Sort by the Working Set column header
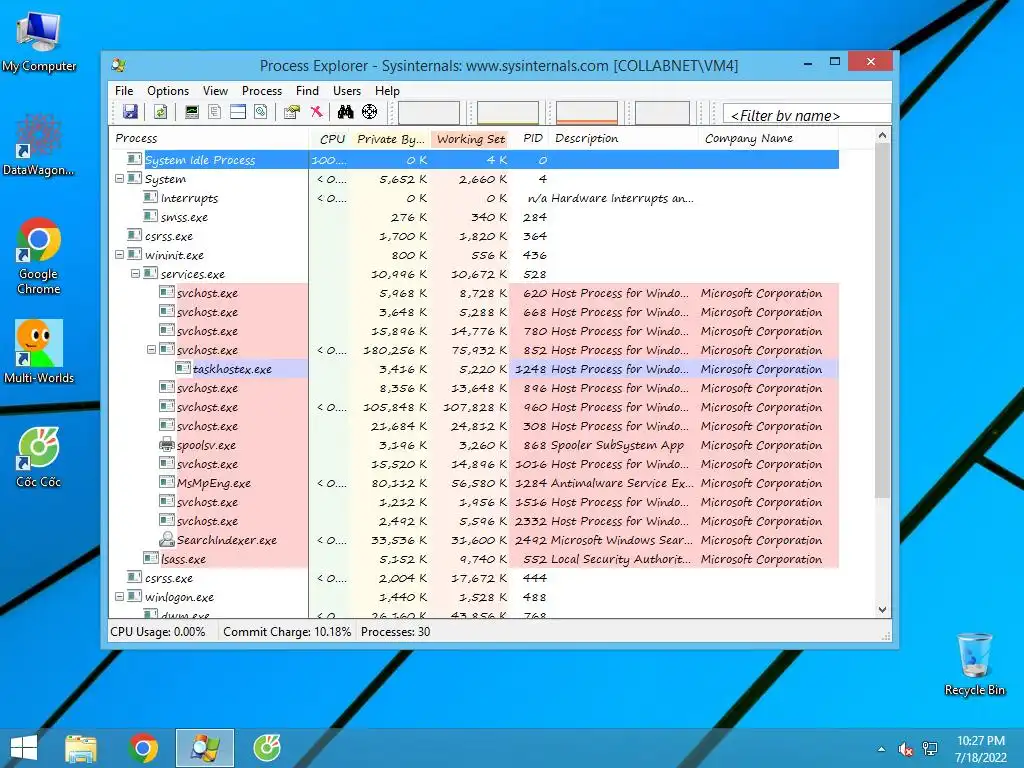Viewport: 1024px width, 768px height. coord(470,138)
